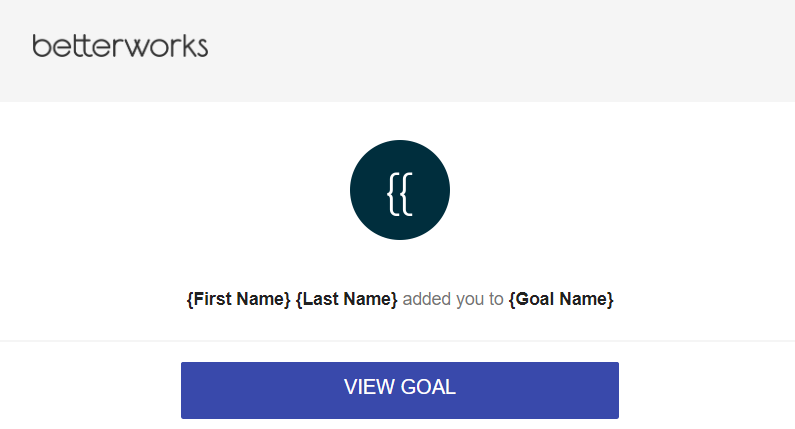This screenshot has height=429, width=795.
Task: Click the word "you" in notification sentence
Action: (472, 300)
